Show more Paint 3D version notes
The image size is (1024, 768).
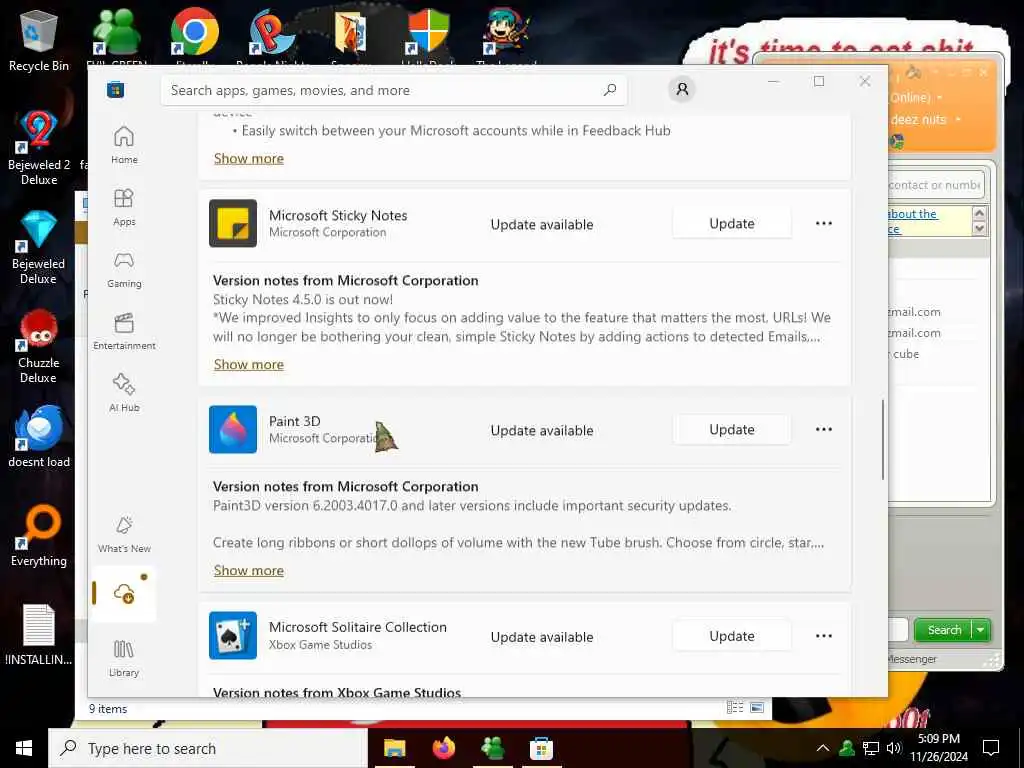[x=249, y=571]
